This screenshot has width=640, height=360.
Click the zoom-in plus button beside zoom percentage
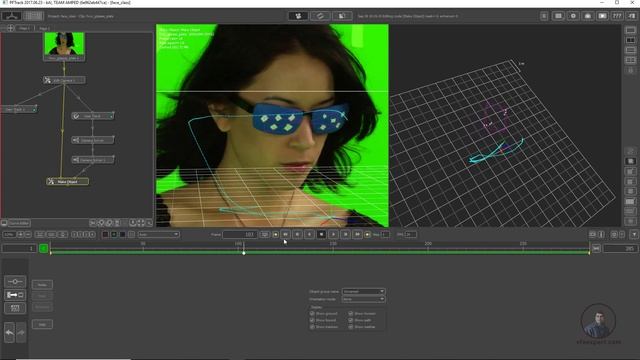point(20,234)
